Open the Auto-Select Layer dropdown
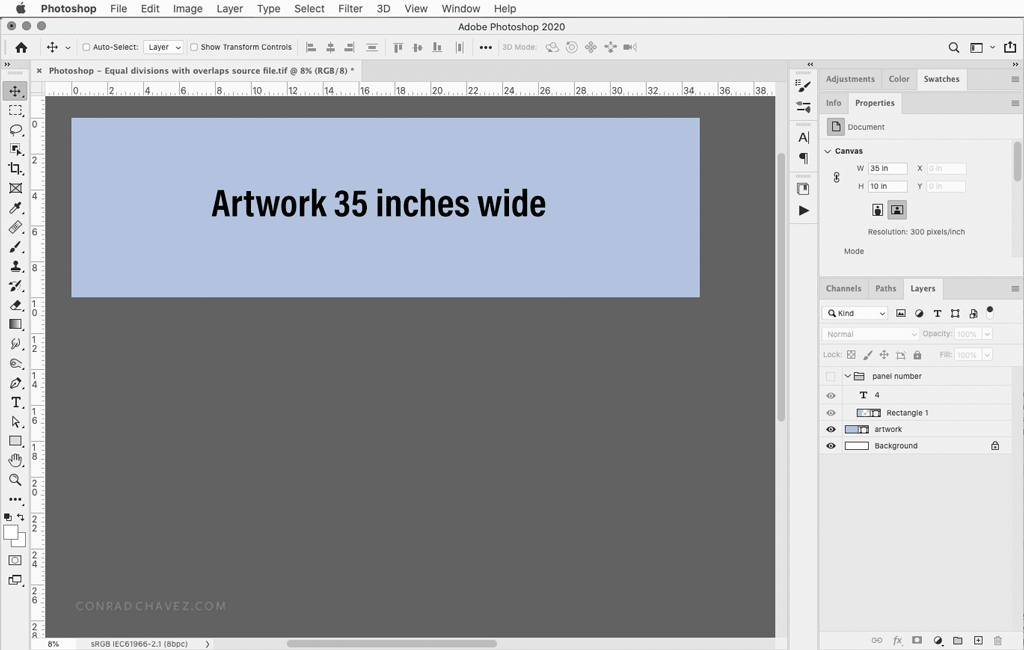Viewport: 1024px width, 650px height. pos(163,47)
